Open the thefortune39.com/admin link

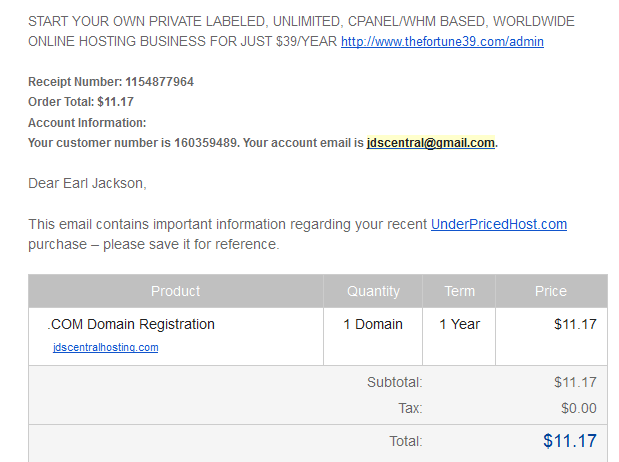[x=442, y=41]
